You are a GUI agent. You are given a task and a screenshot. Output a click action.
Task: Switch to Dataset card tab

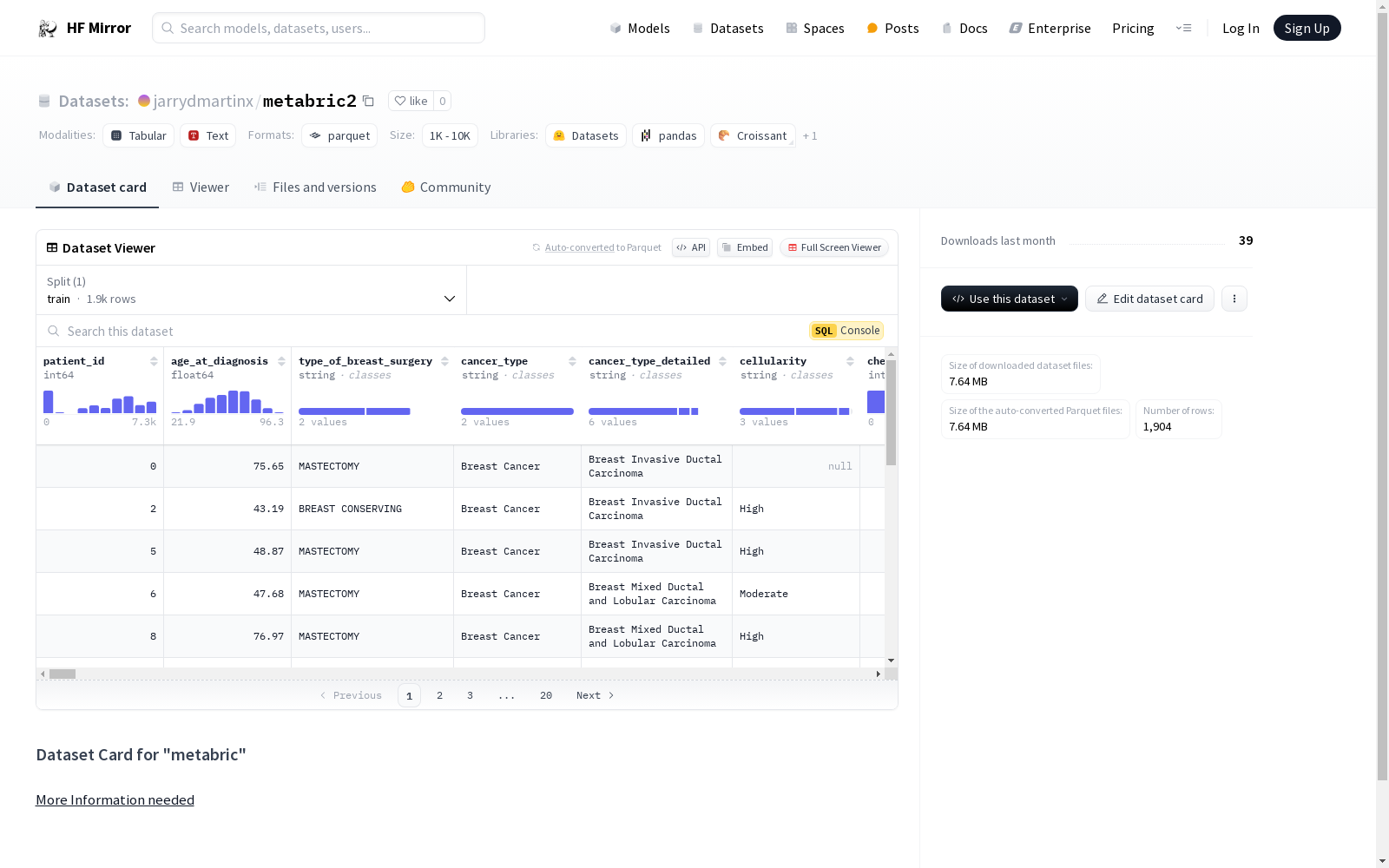pyautogui.click(x=97, y=187)
